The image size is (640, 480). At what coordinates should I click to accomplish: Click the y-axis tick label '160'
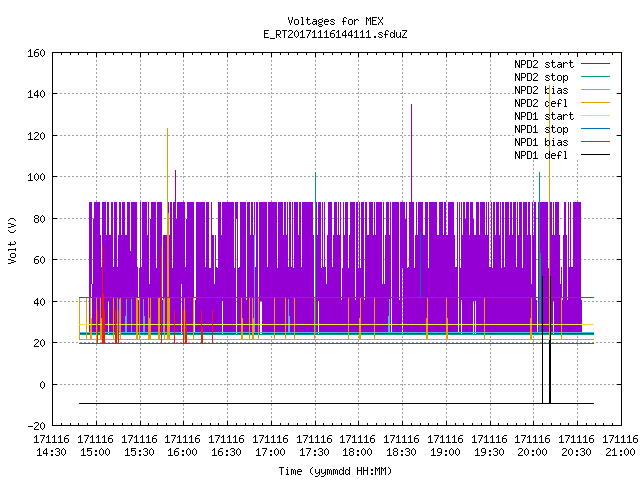tap(36, 53)
